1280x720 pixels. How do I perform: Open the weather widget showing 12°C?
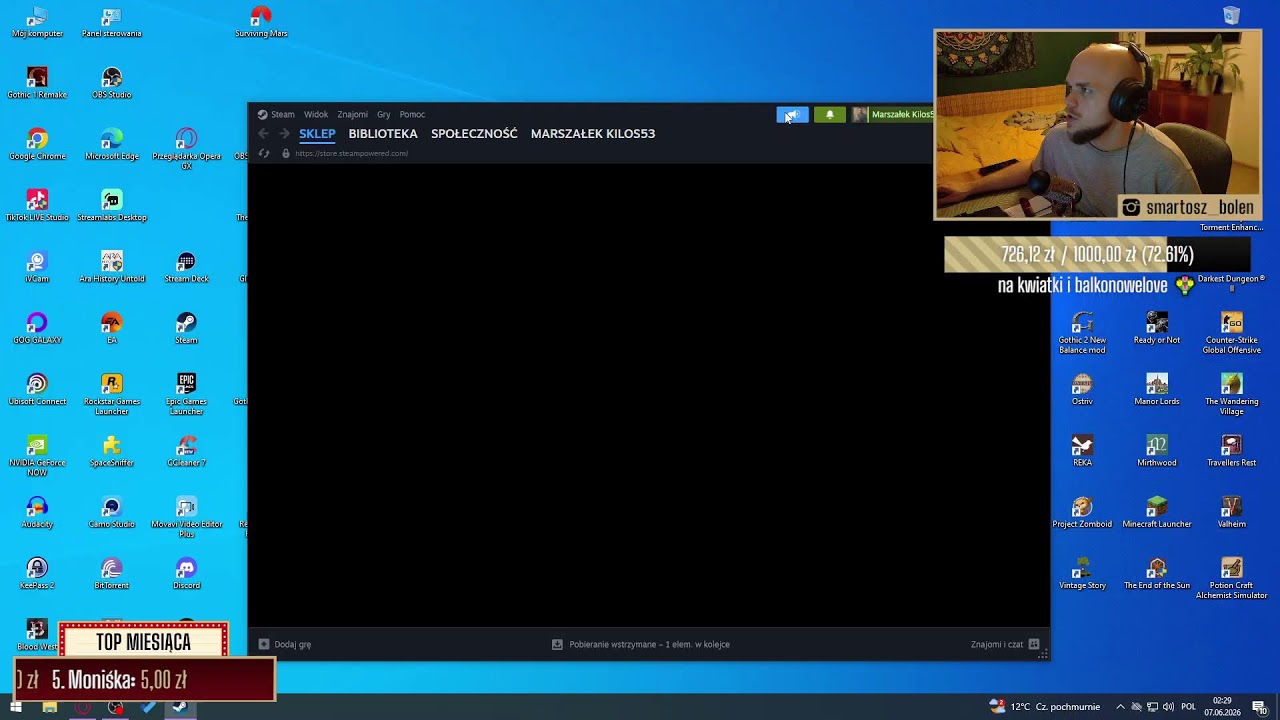coord(1044,707)
